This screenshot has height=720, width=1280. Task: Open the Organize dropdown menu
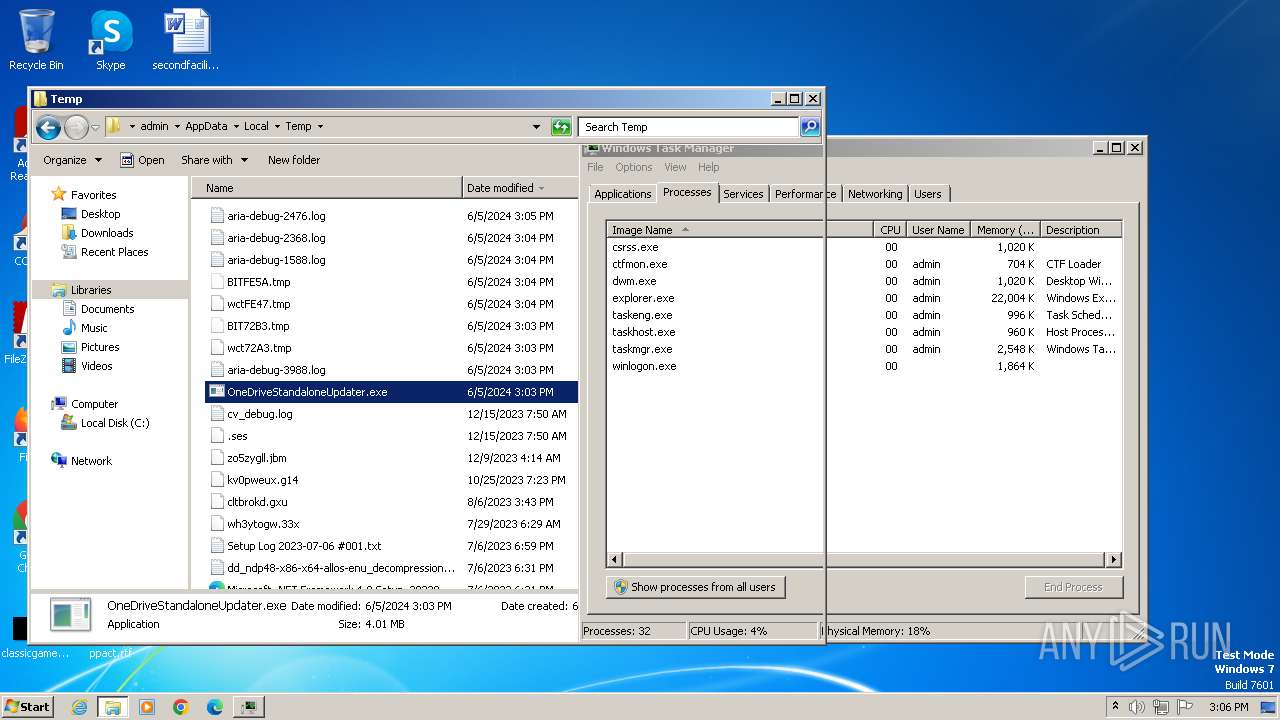pos(73,160)
